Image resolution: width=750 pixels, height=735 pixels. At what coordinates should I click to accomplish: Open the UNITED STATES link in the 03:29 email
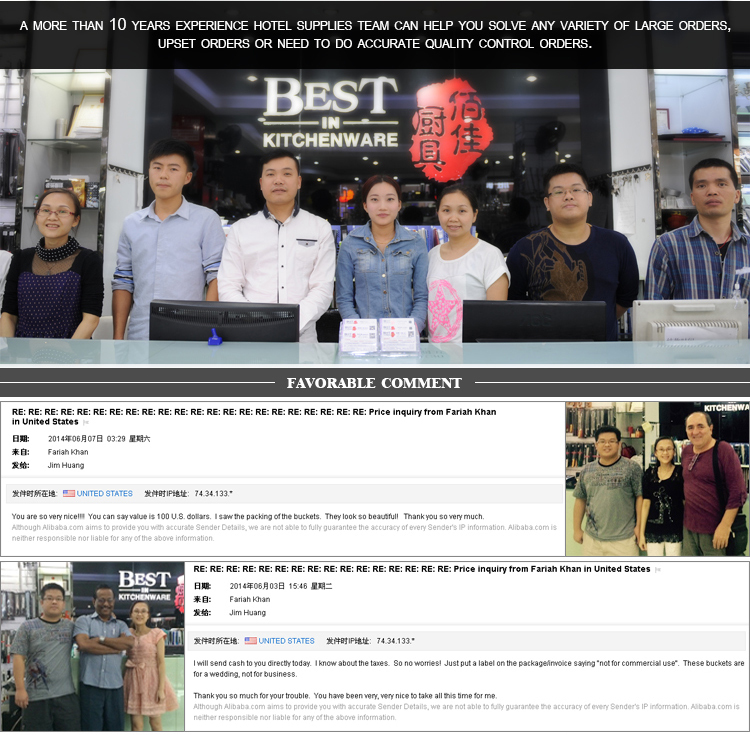(x=104, y=493)
